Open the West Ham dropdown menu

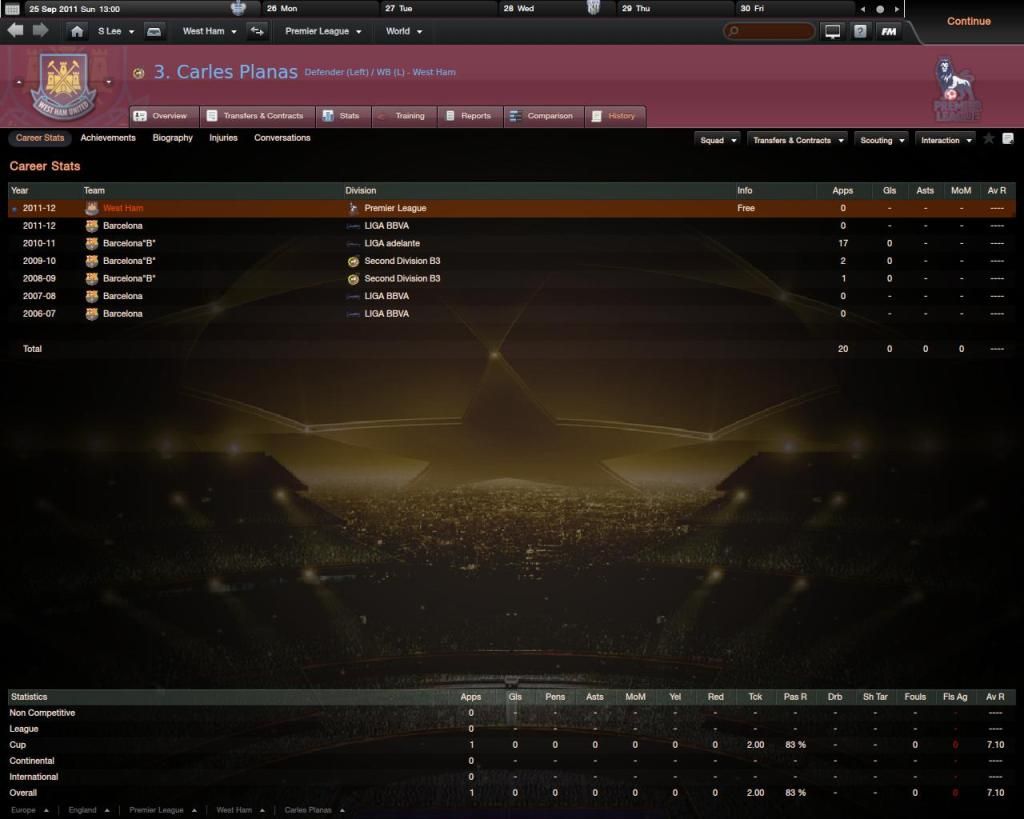(x=209, y=31)
